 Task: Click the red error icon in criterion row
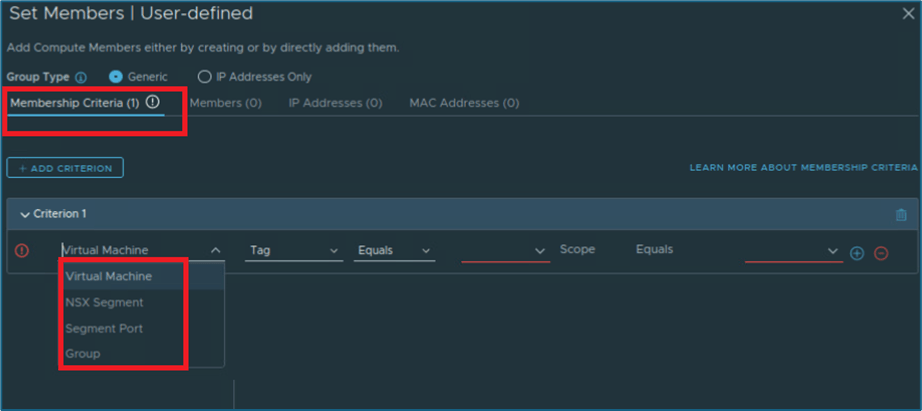click(x=22, y=251)
